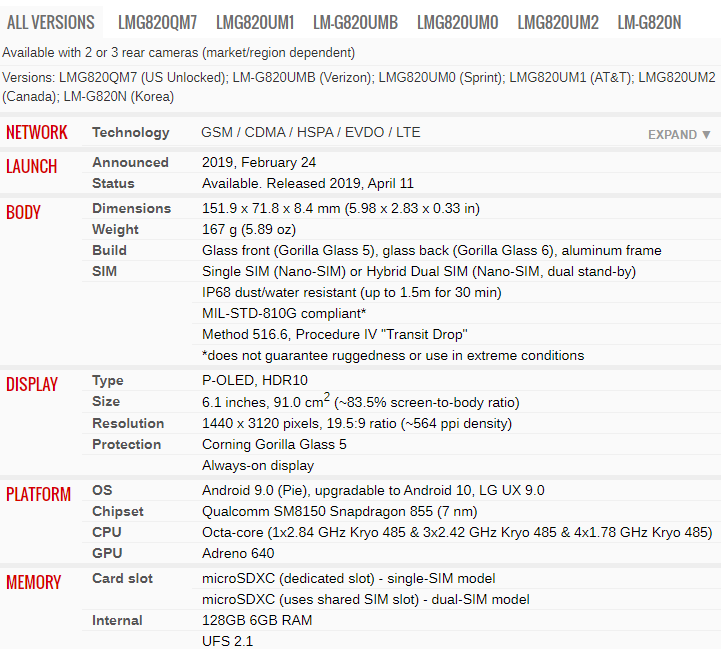
Task: Open the Build spec label
Action: point(109,250)
